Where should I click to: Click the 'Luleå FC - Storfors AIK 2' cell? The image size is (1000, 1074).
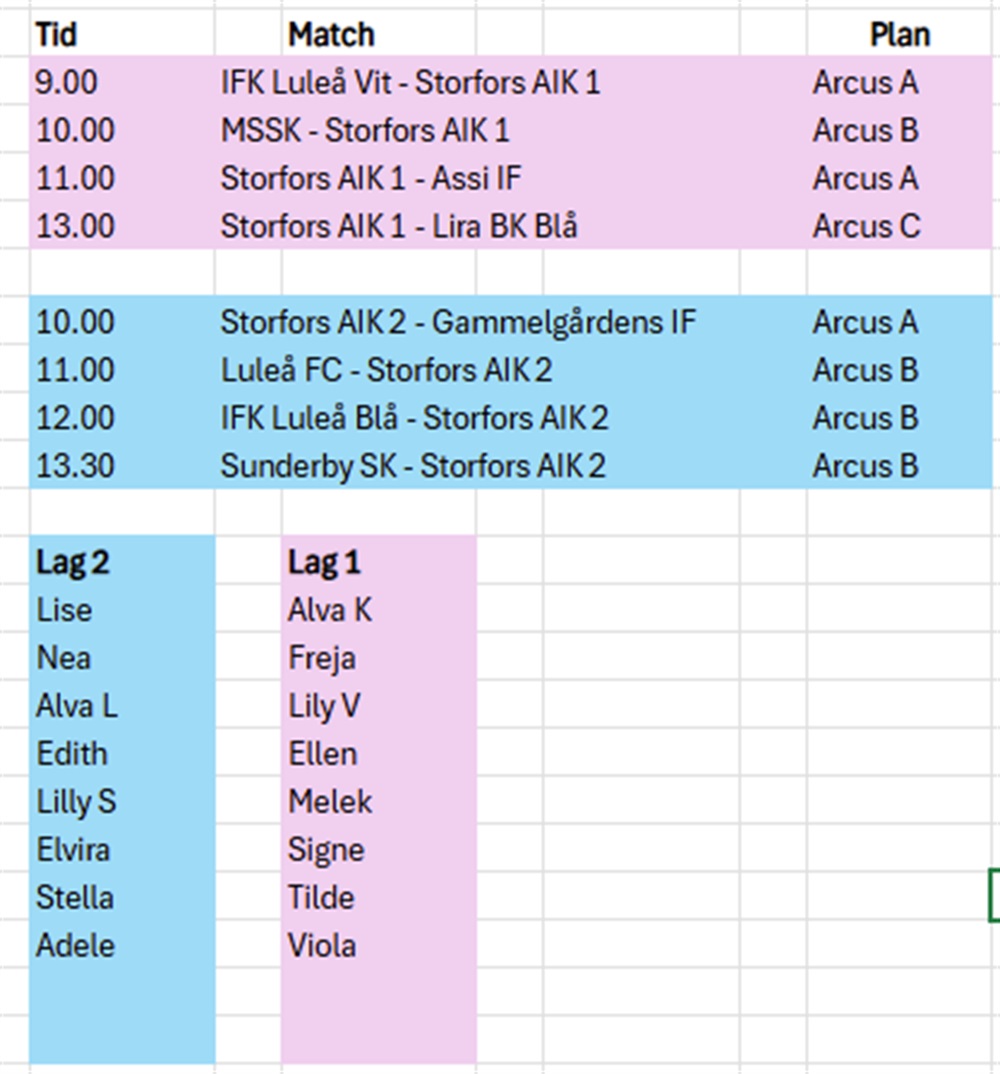tap(386, 370)
